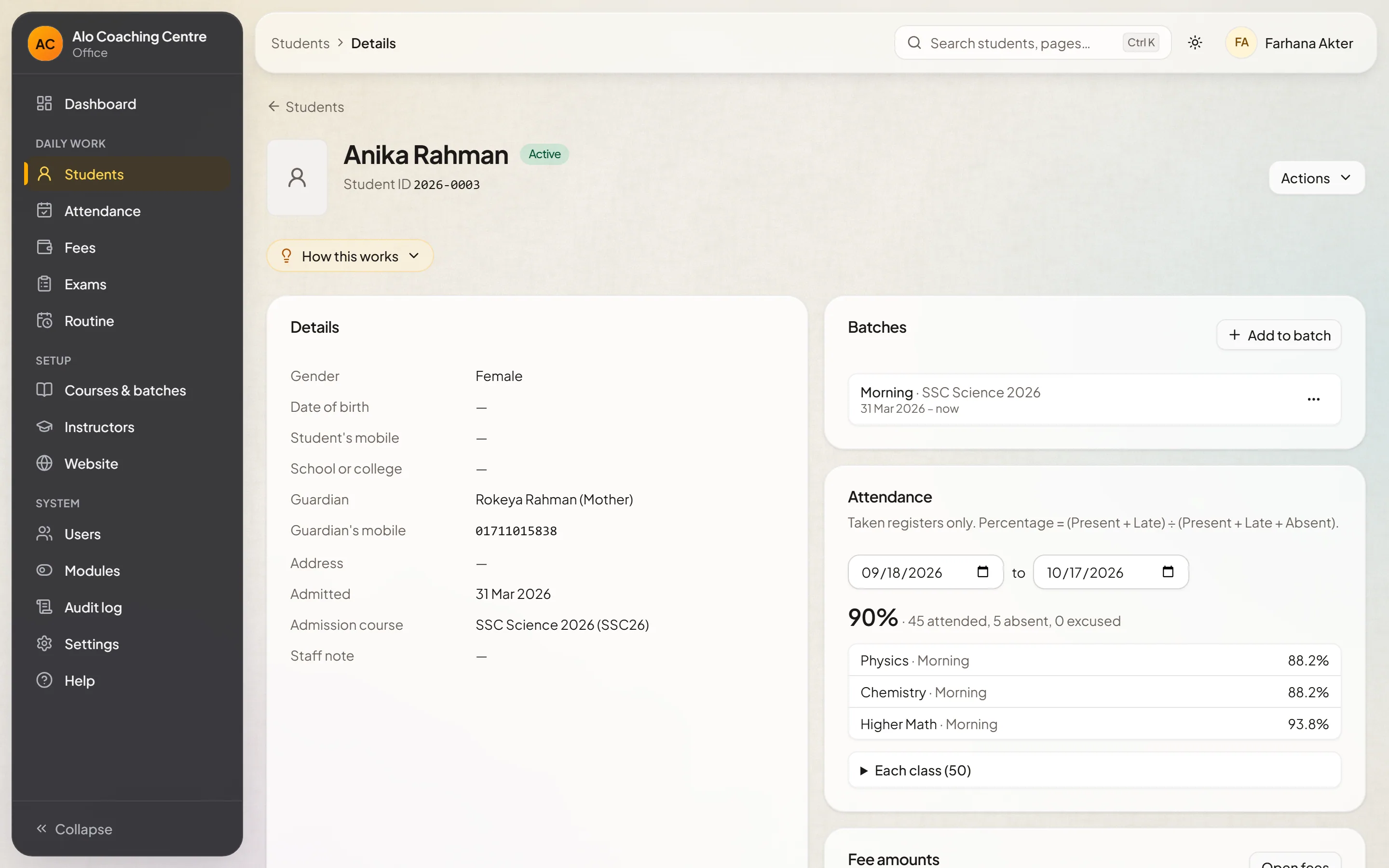
Task: Open the three-dot menu for Morning batch
Action: [x=1313, y=400]
